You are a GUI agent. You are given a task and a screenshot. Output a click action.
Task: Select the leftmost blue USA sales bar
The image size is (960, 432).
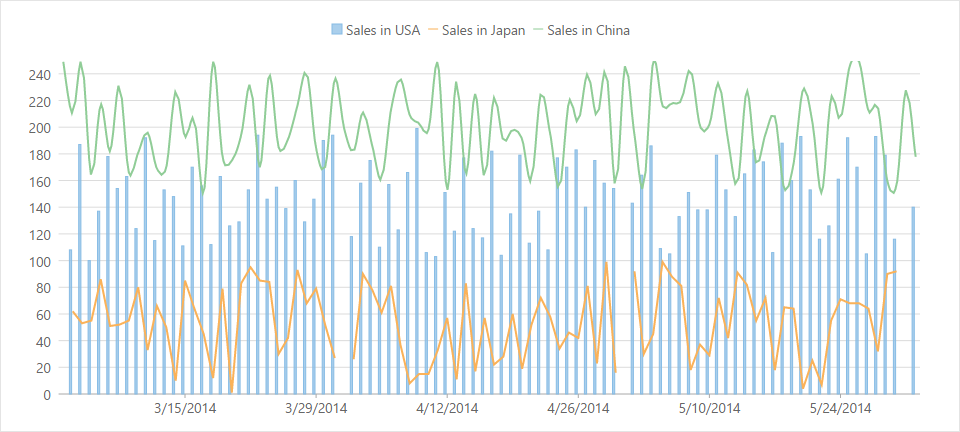(x=70, y=322)
